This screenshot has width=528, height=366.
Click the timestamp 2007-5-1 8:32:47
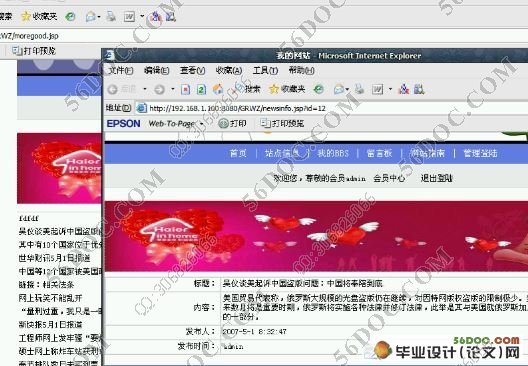pos(255,332)
